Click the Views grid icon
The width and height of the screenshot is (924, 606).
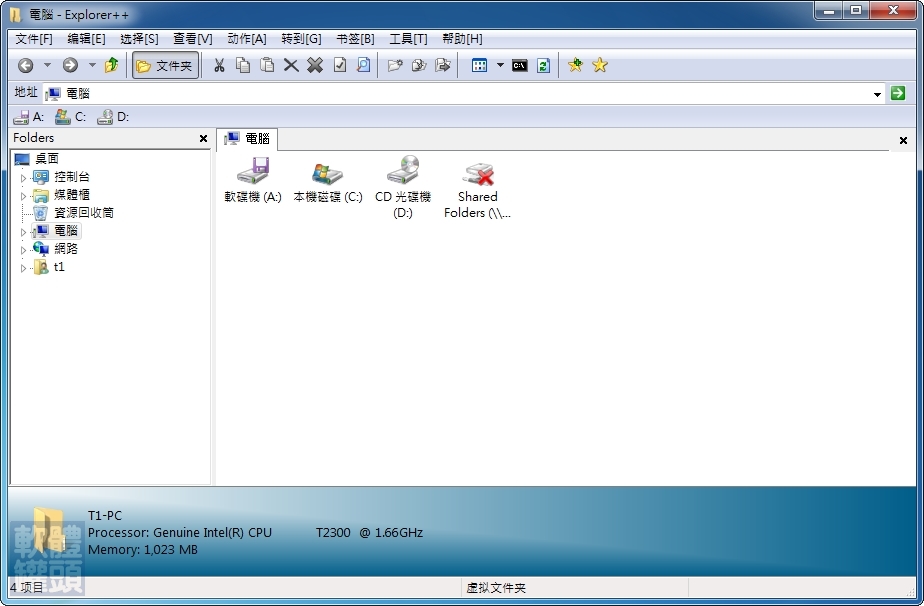[x=480, y=65]
